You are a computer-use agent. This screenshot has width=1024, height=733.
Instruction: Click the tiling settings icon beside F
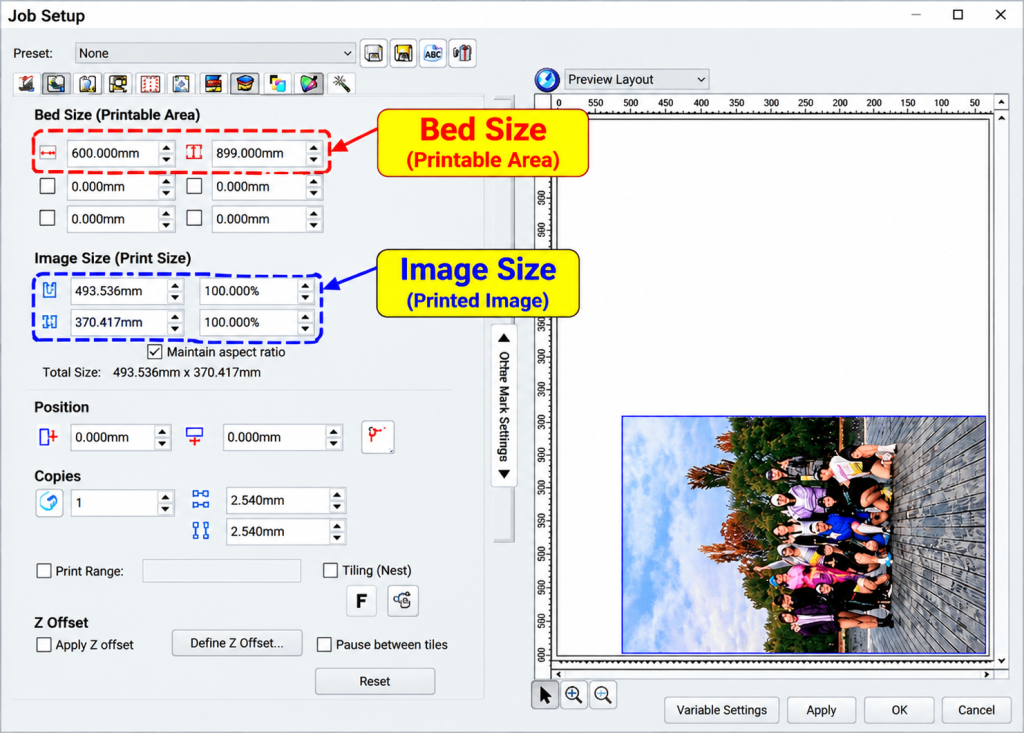(x=403, y=600)
